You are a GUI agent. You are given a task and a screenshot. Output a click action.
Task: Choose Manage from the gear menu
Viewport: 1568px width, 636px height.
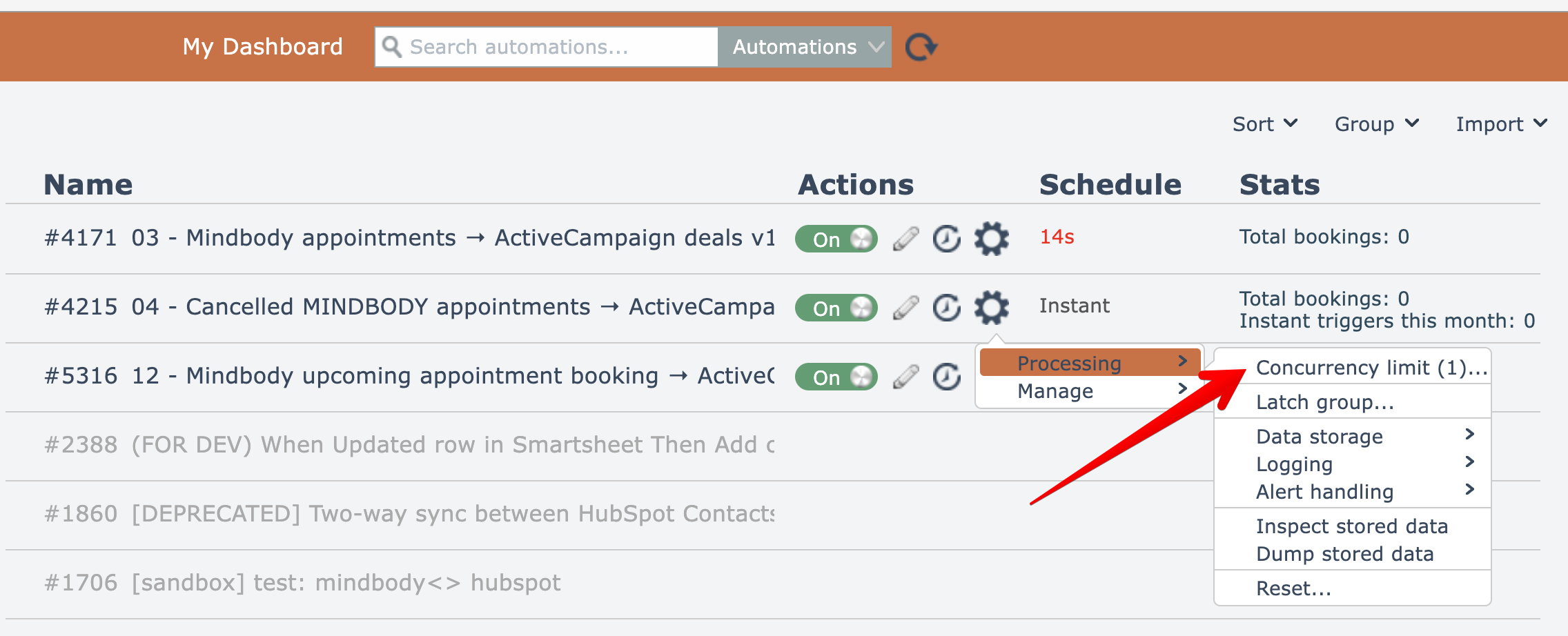pyautogui.click(x=1055, y=391)
